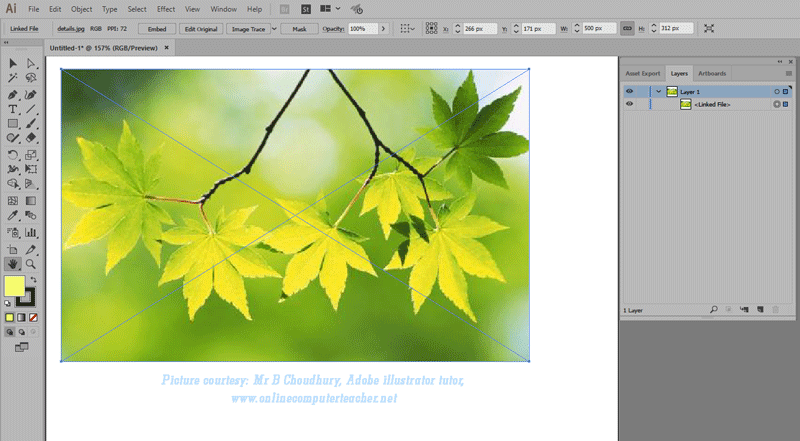This screenshot has height=441, width=800.
Task: Select the Zoom magnifier tool
Action: coord(31,264)
